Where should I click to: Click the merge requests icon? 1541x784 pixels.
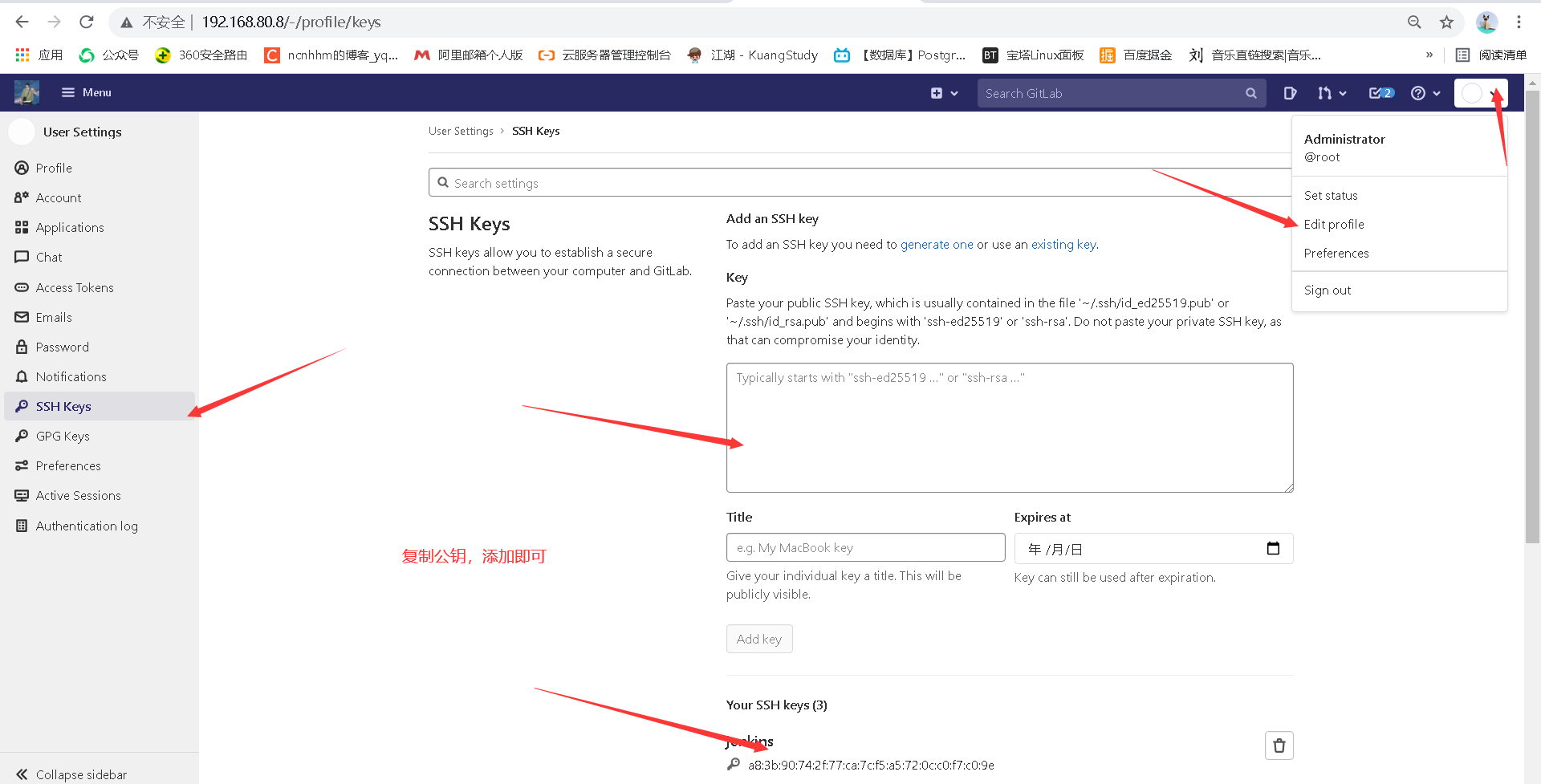1327,93
